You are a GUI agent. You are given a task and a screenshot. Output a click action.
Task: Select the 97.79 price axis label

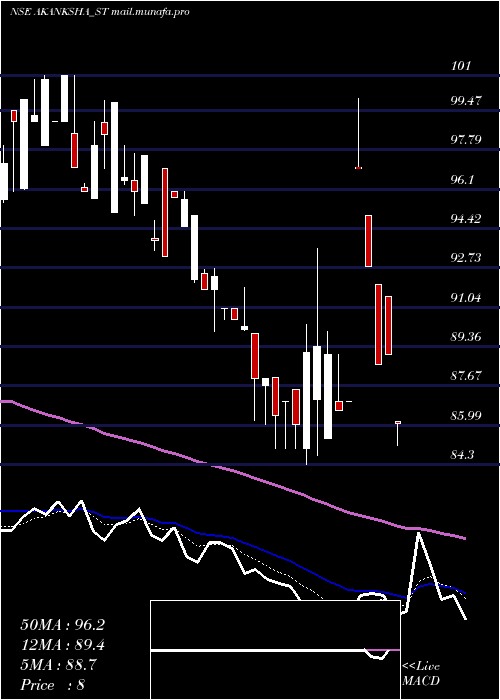coord(466,140)
